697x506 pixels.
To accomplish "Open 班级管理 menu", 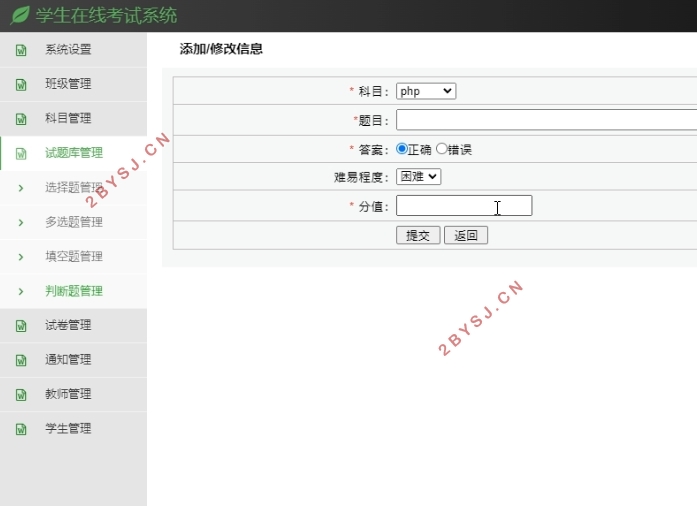I will [x=73, y=84].
